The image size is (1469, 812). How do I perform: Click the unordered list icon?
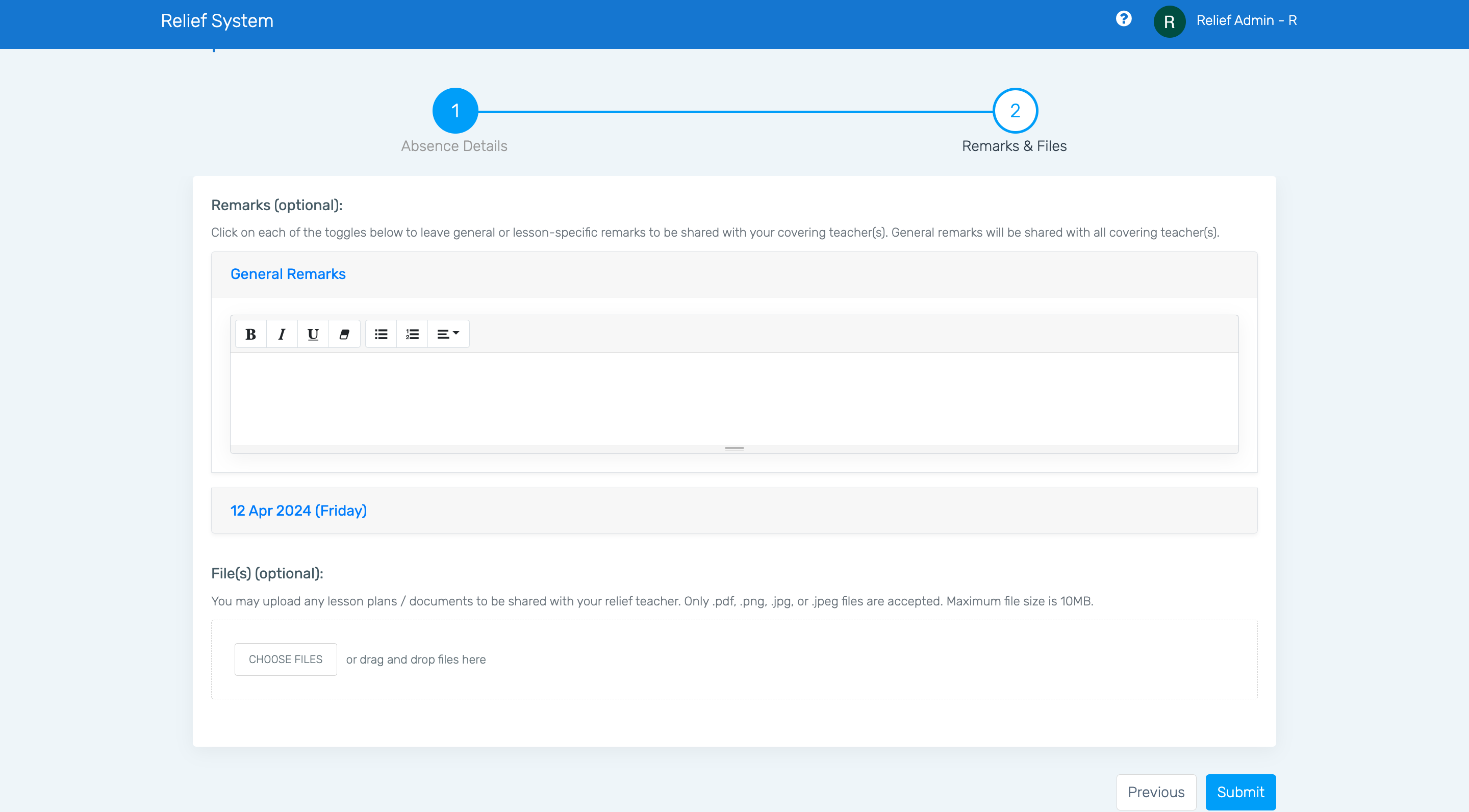tap(381, 334)
